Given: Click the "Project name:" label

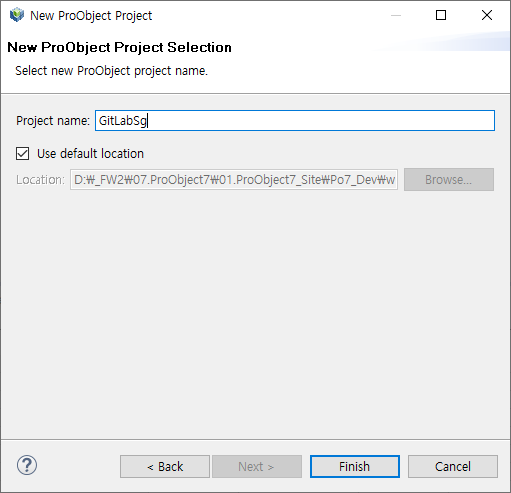Looking at the screenshot, I should (x=53, y=121).
